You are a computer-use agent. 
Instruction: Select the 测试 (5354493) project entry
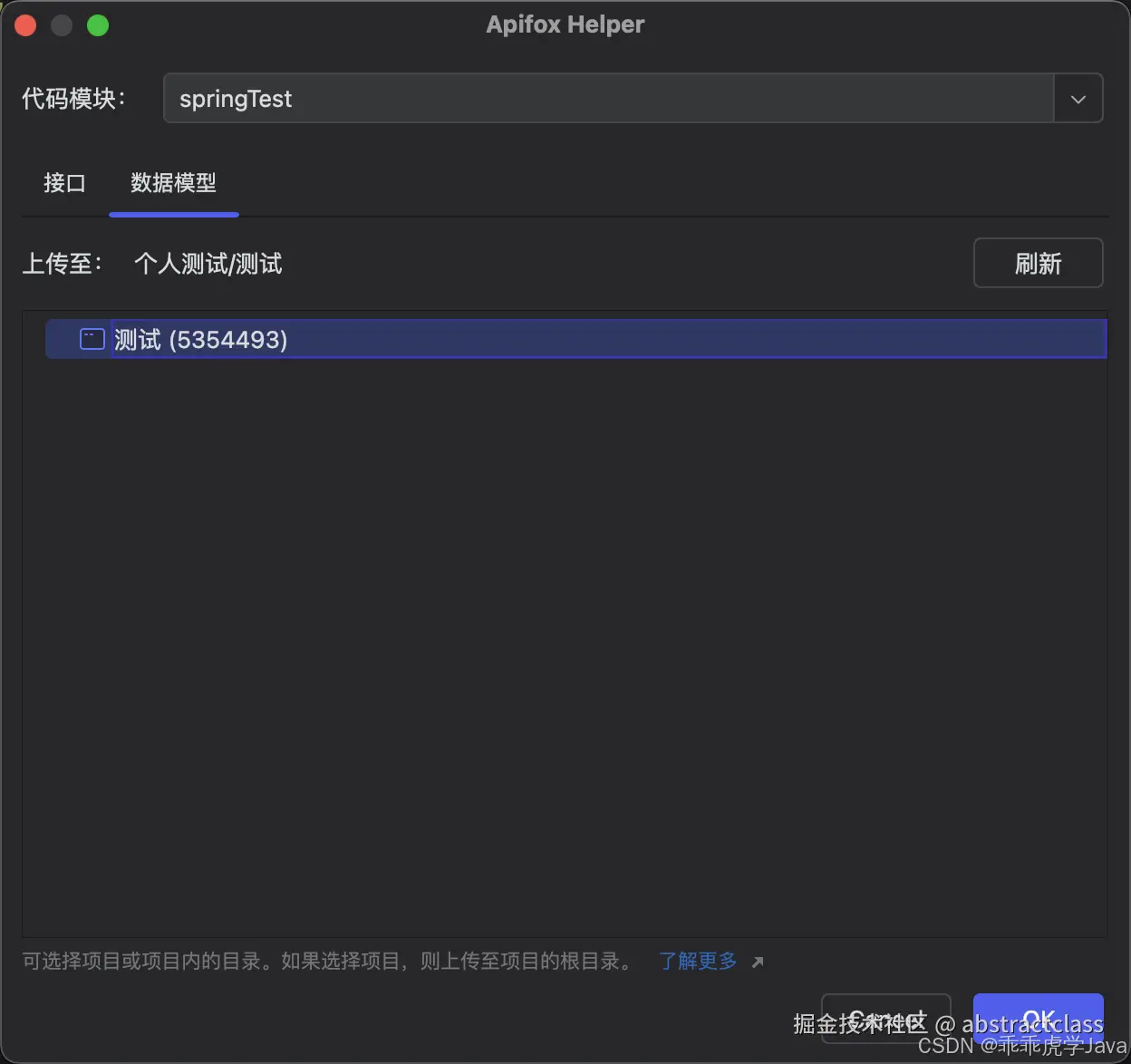point(201,338)
